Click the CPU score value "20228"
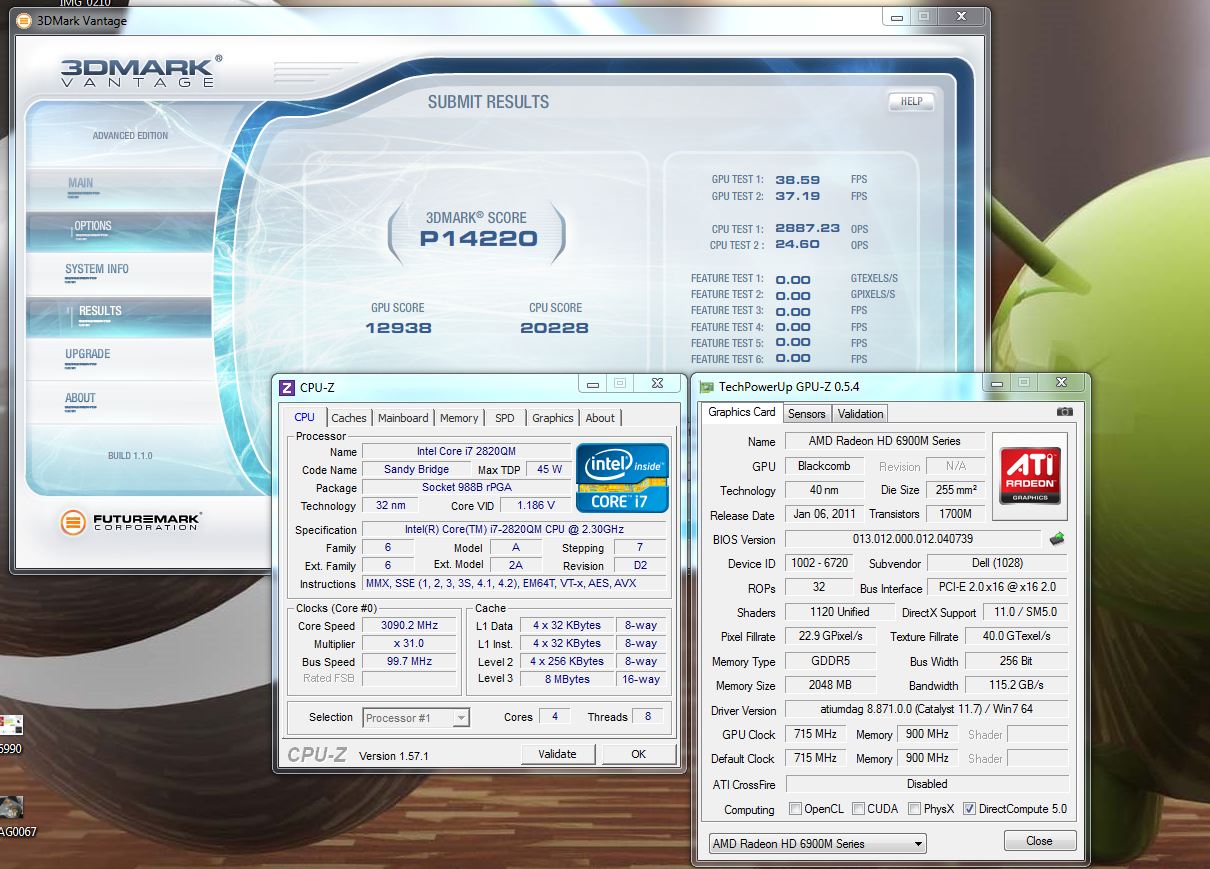This screenshot has width=1210, height=869. (554, 328)
